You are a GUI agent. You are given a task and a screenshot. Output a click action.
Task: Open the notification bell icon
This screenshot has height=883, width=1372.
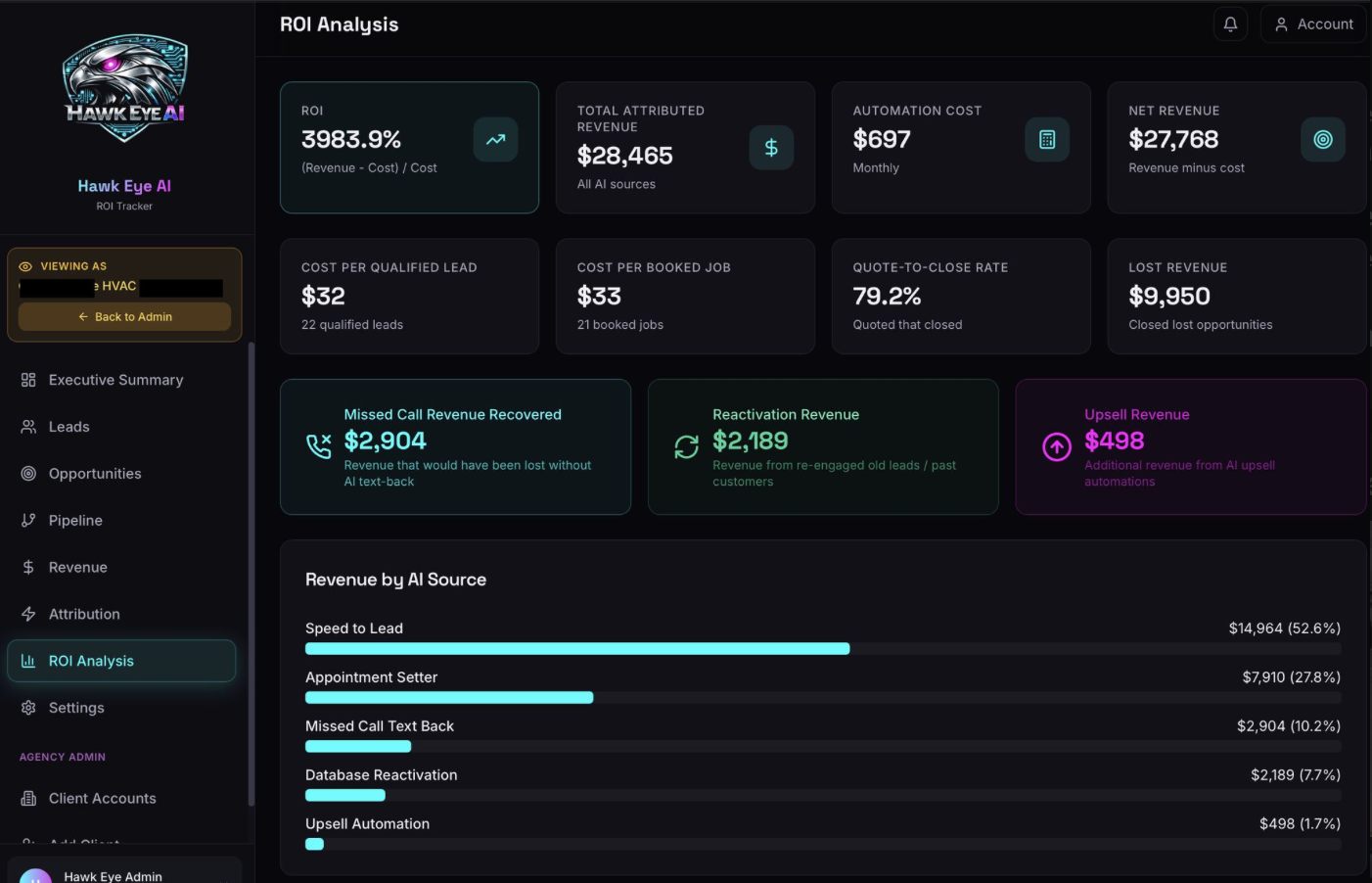tap(1230, 23)
